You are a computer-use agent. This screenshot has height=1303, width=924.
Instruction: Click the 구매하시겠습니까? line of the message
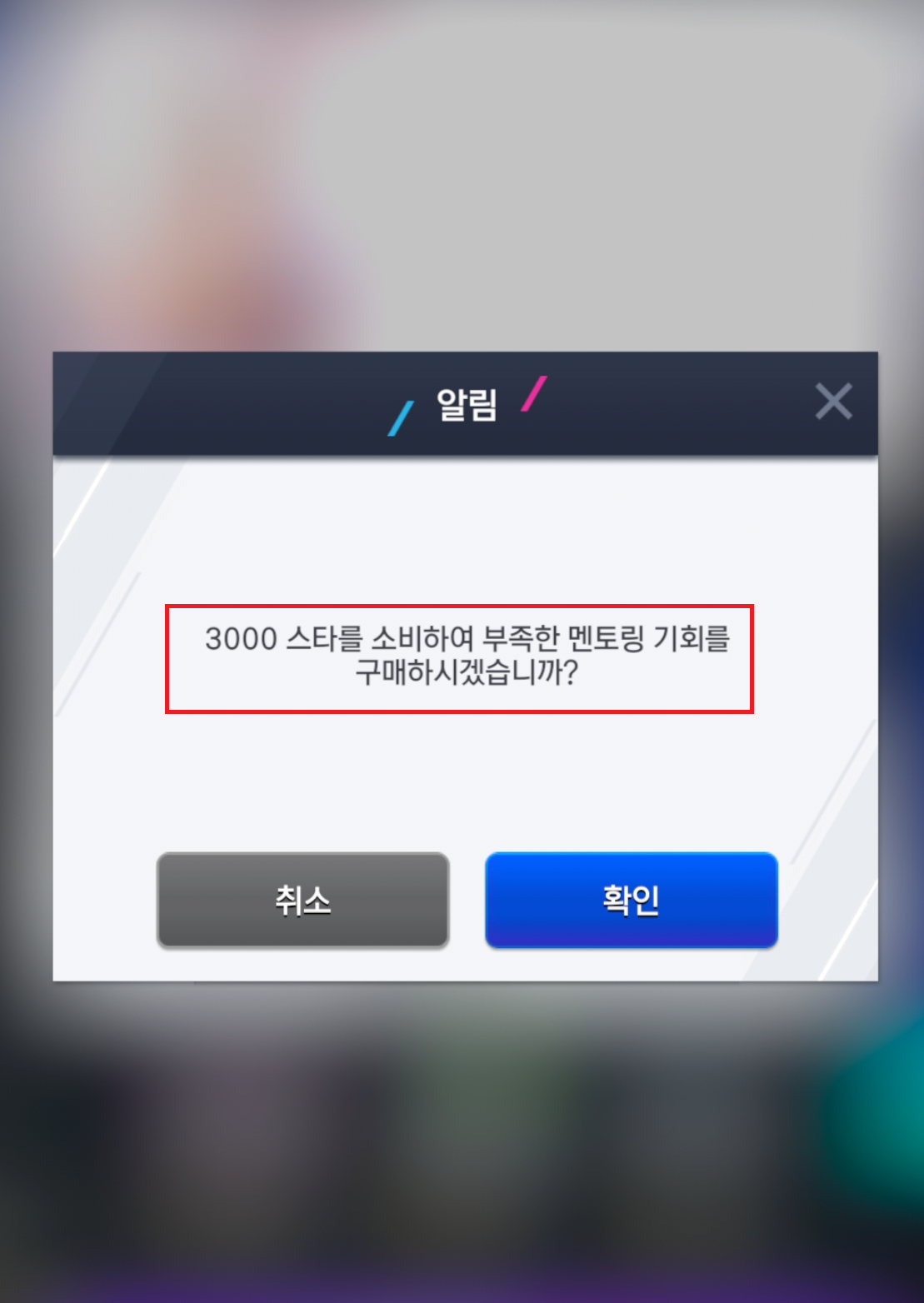467,672
